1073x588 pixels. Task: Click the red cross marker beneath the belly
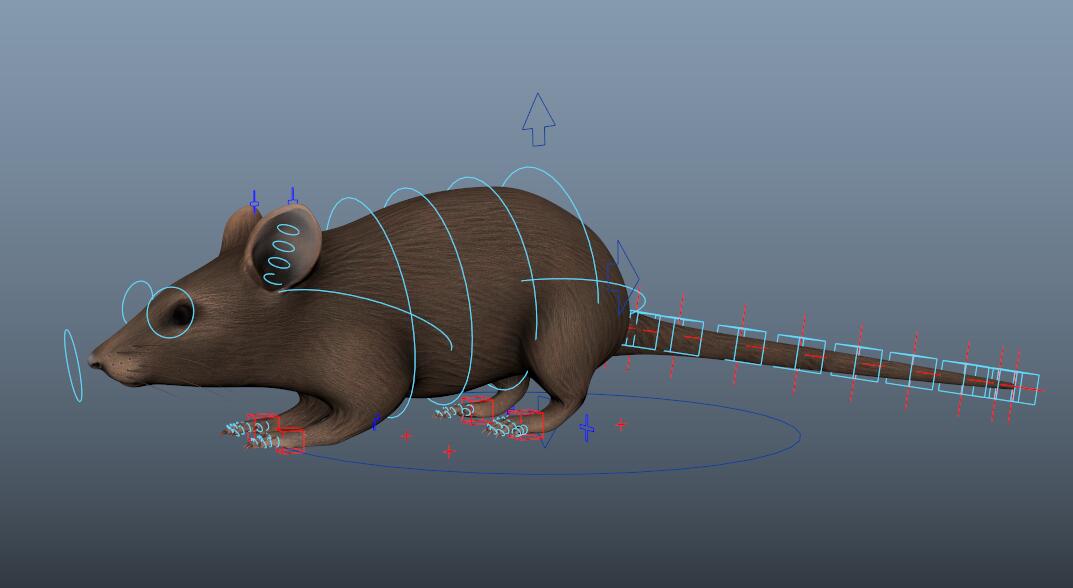406,435
